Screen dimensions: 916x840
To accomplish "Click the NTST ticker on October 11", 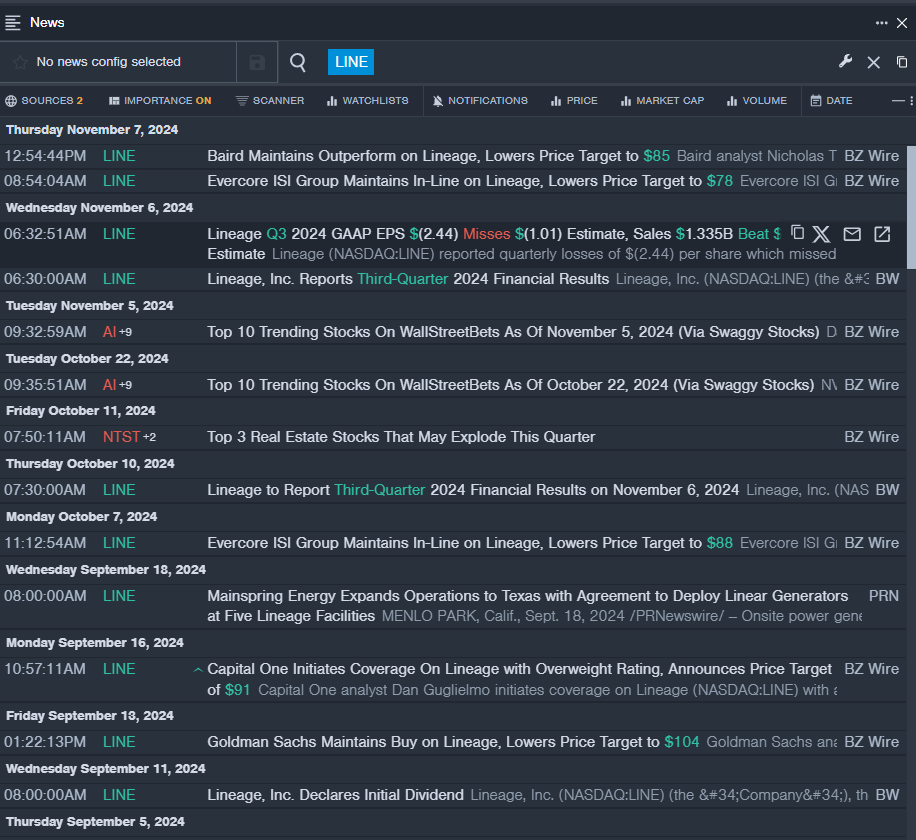I will 121,437.
